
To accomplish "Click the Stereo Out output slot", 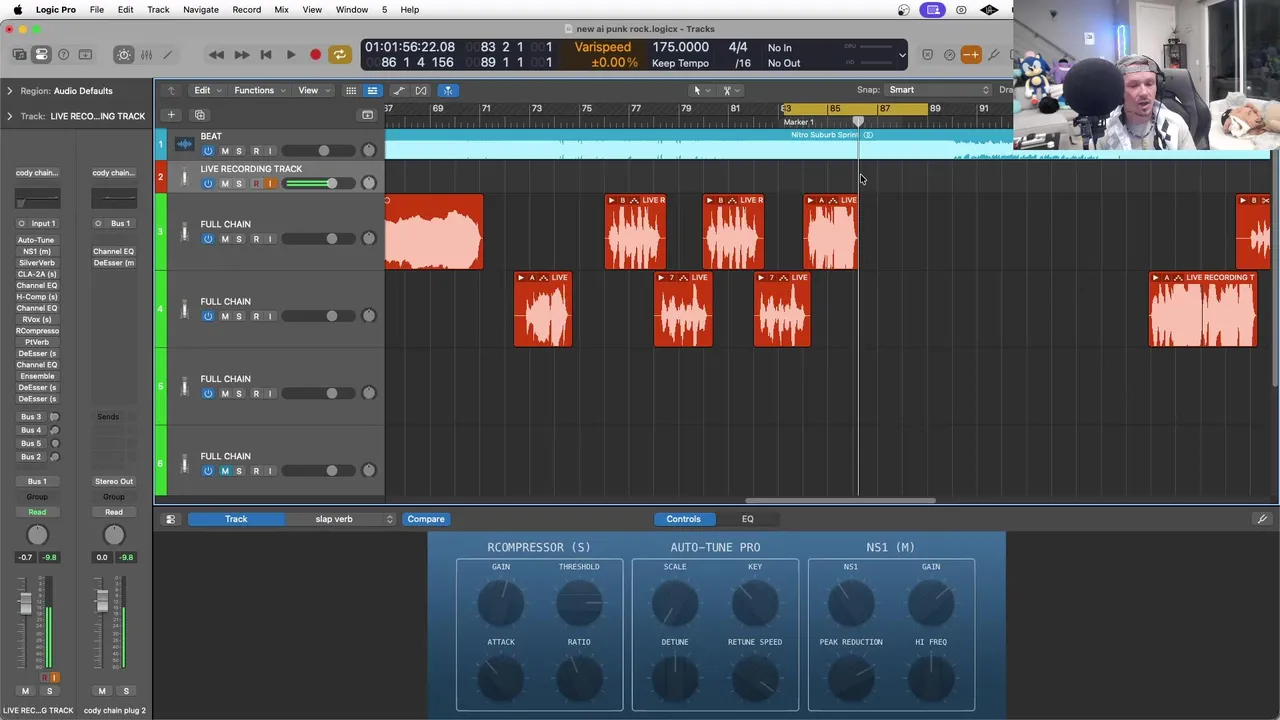I will point(113,481).
